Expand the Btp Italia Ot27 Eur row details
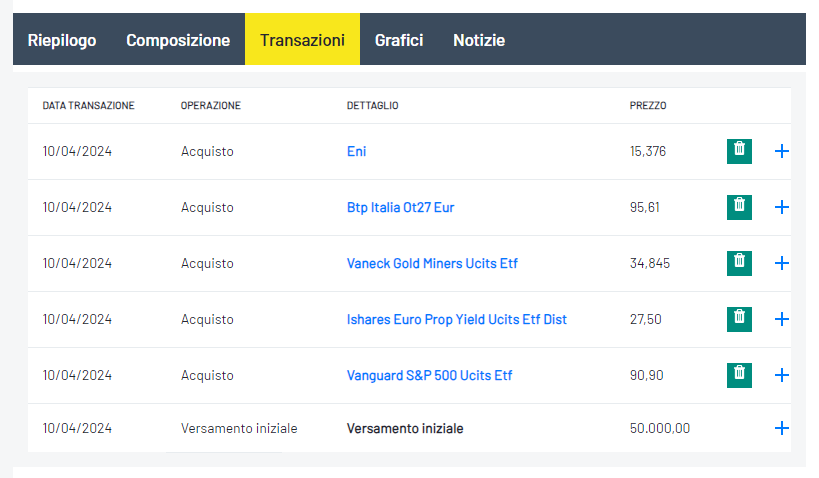The height and width of the screenshot is (478, 819). click(x=781, y=207)
